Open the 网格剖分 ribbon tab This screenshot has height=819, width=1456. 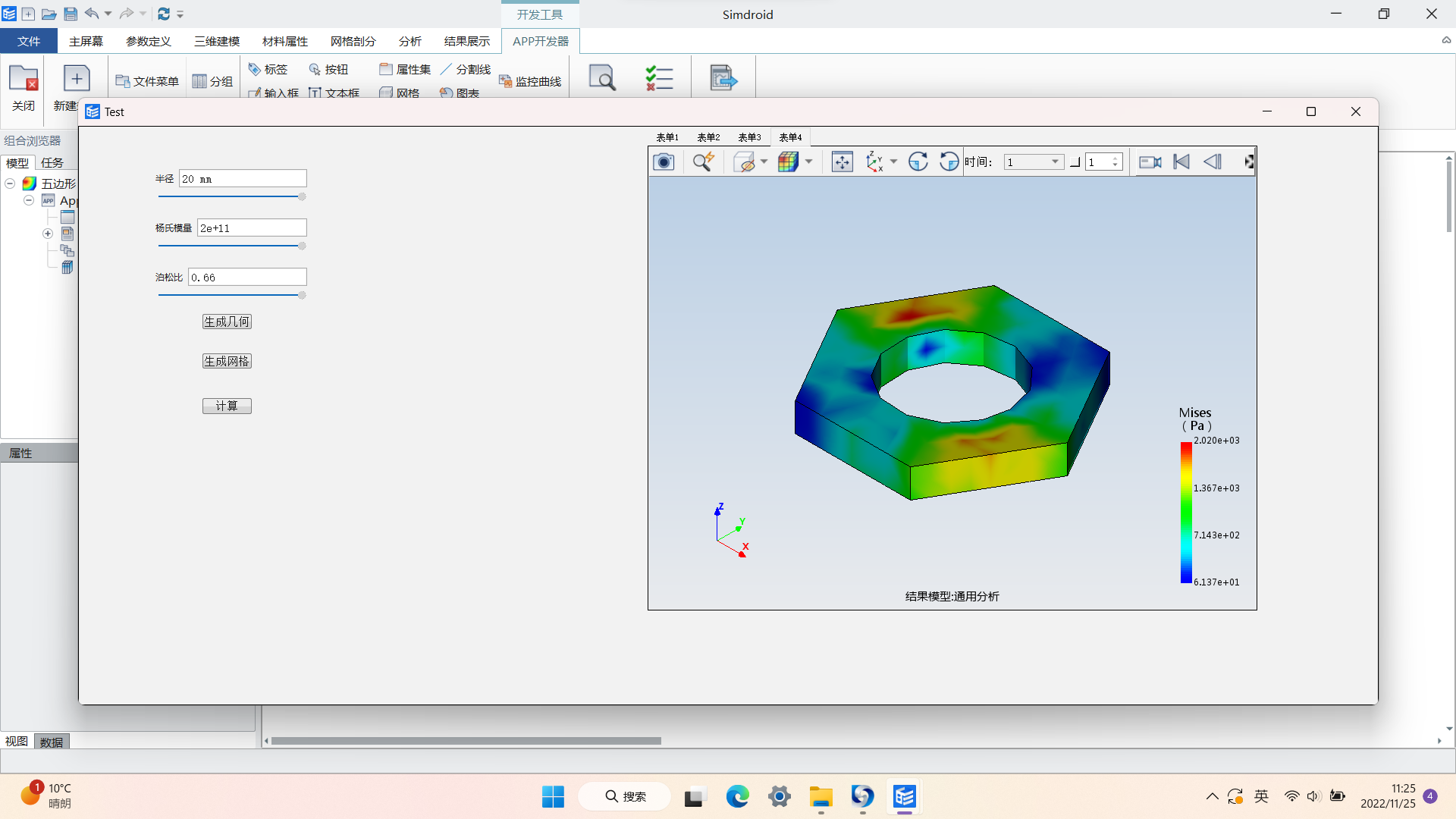click(353, 41)
